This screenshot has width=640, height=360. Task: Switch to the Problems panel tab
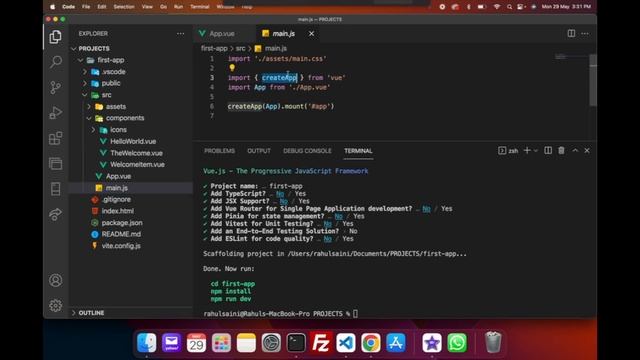point(220,151)
